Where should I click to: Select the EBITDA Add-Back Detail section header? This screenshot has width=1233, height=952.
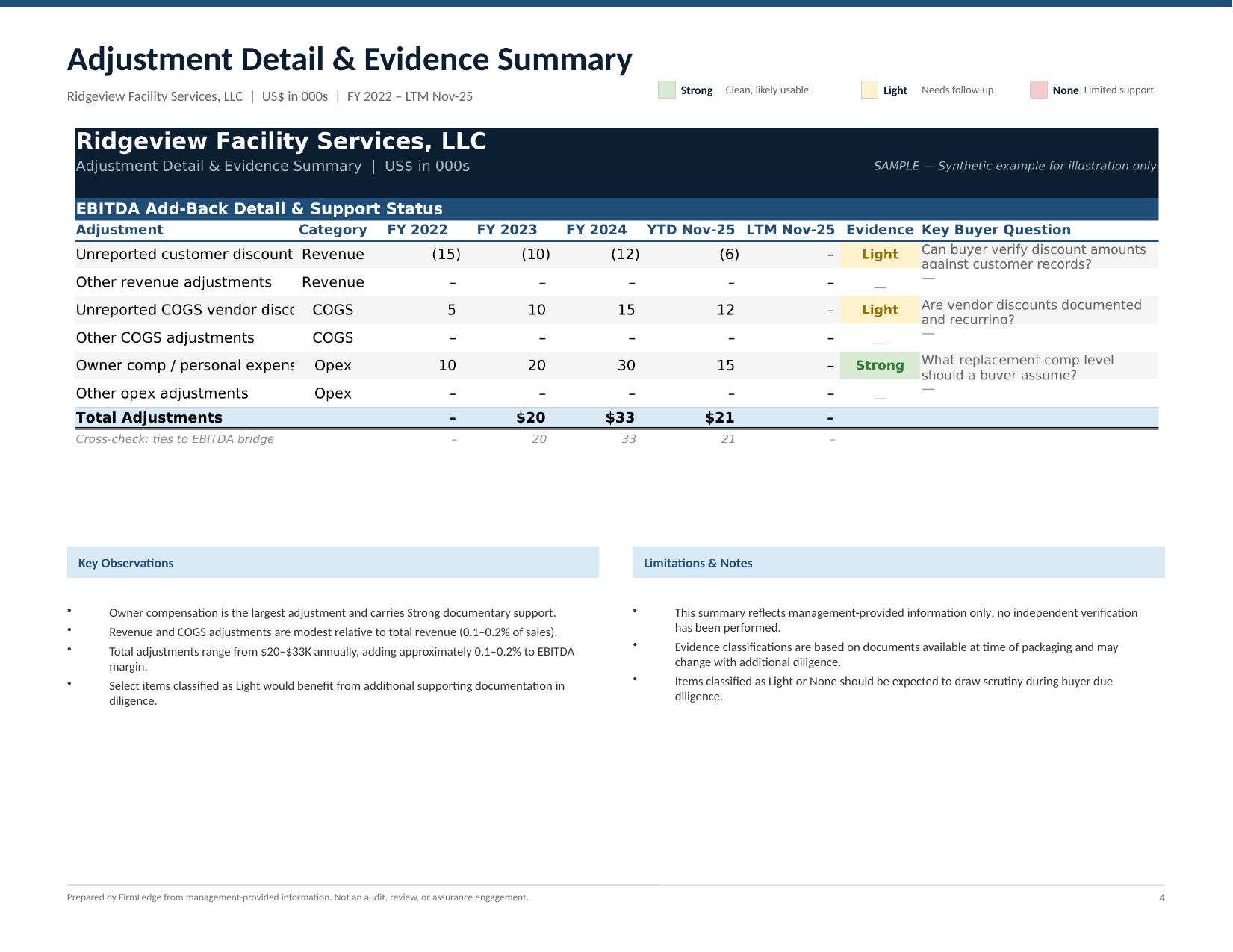click(x=261, y=208)
